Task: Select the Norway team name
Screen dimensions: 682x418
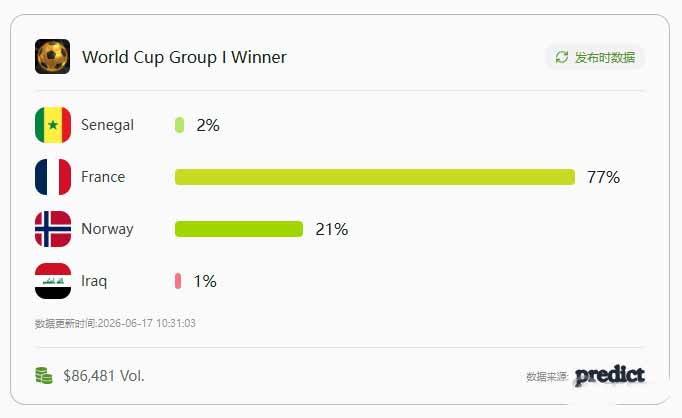Action: pyautogui.click(x=107, y=229)
